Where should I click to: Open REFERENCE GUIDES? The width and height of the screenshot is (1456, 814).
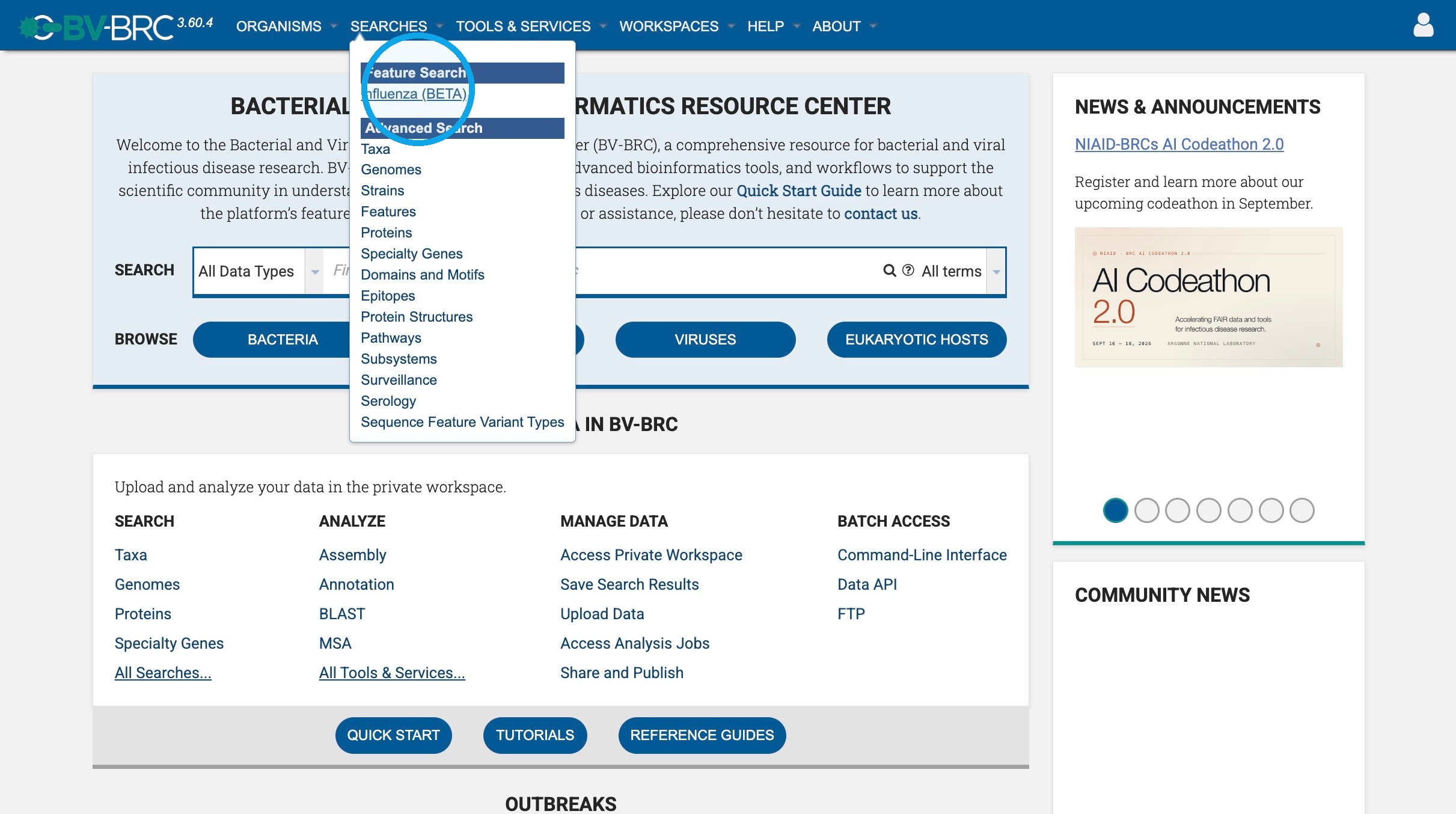(702, 735)
